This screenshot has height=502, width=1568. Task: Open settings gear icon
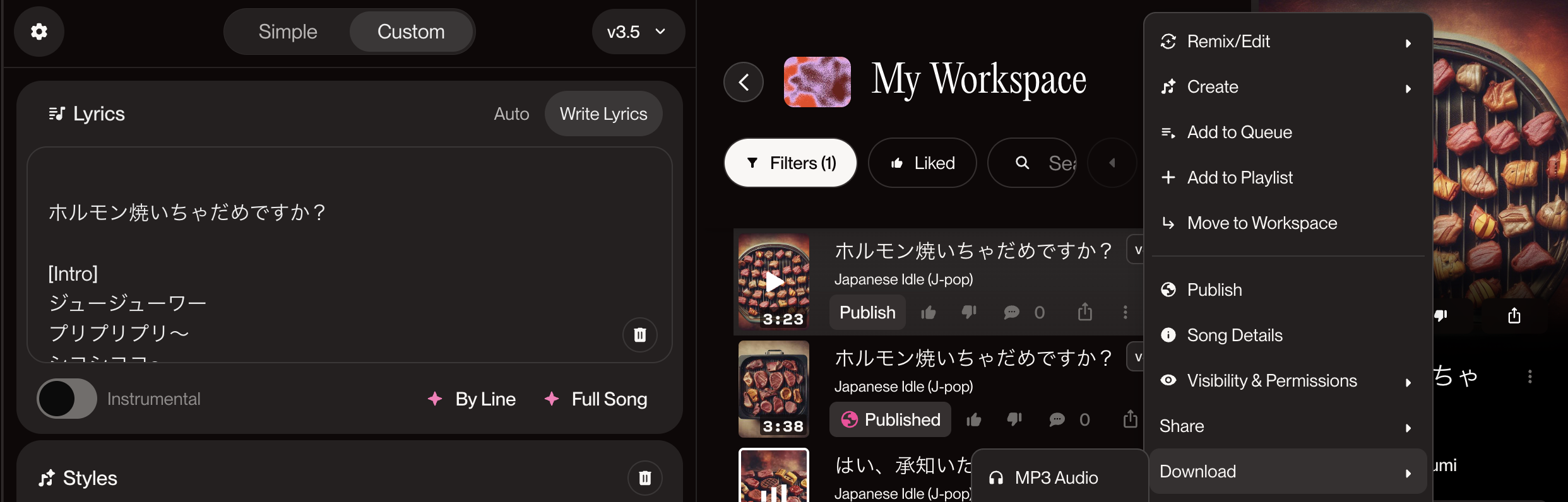coord(39,32)
